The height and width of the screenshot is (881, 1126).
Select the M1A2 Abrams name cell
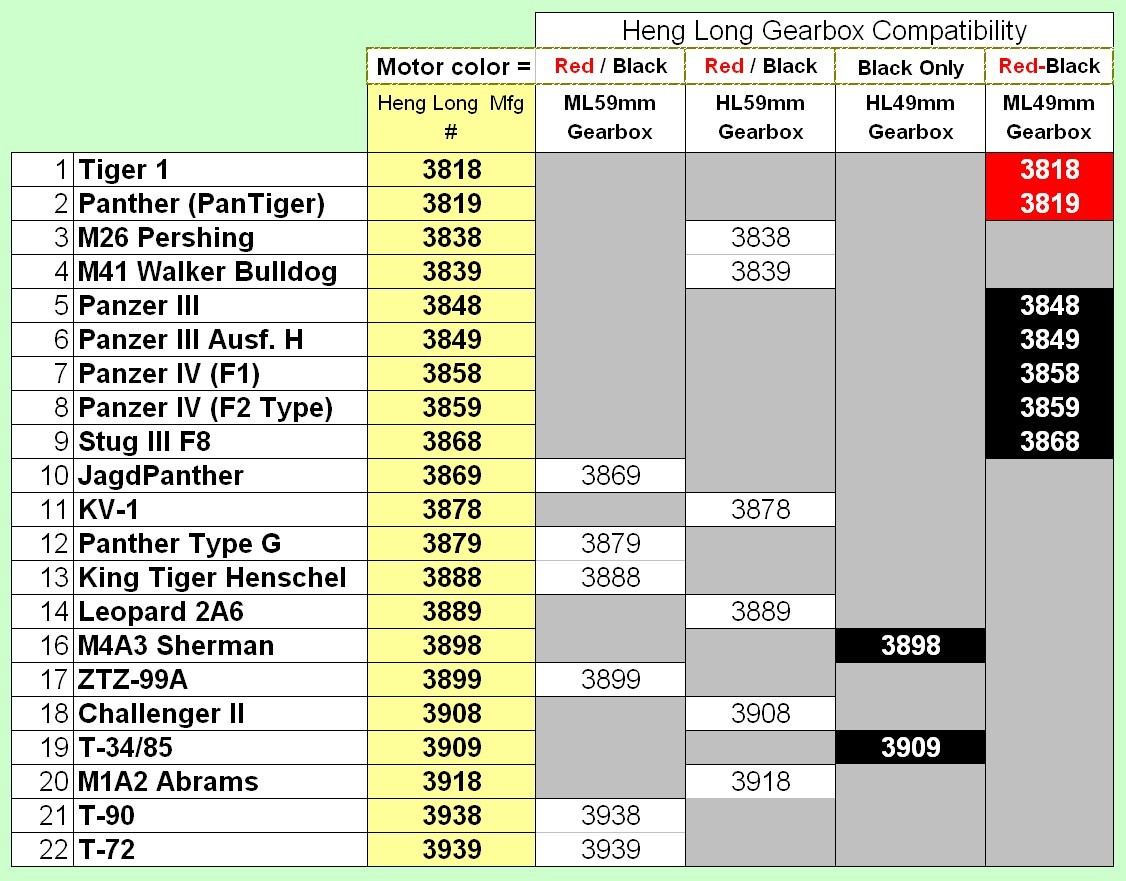(220, 781)
